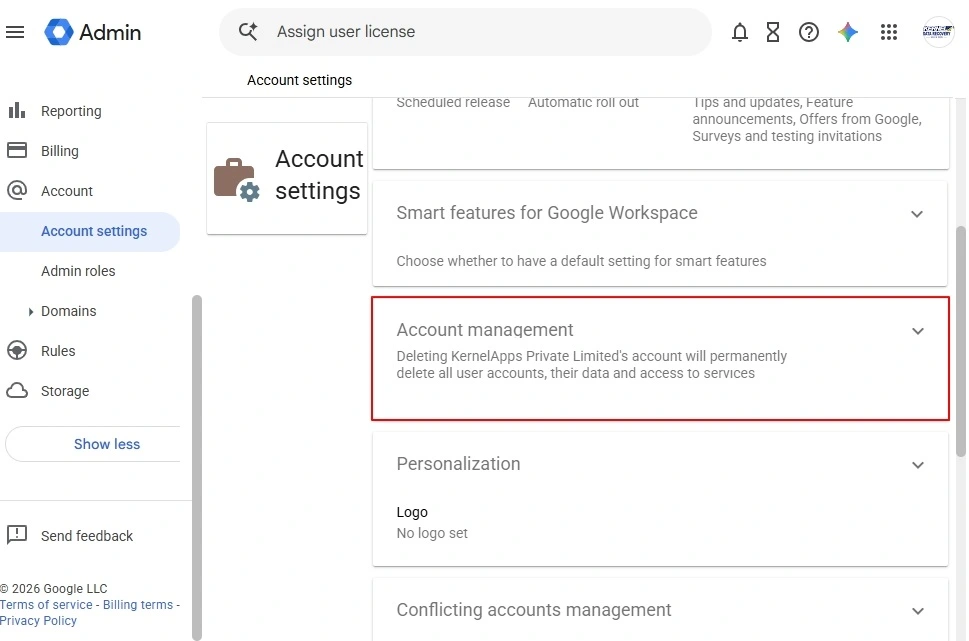Click 'Choose whether to have a default setting' text
This screenshot has height=641, width=969.
(x=581, y=261)
